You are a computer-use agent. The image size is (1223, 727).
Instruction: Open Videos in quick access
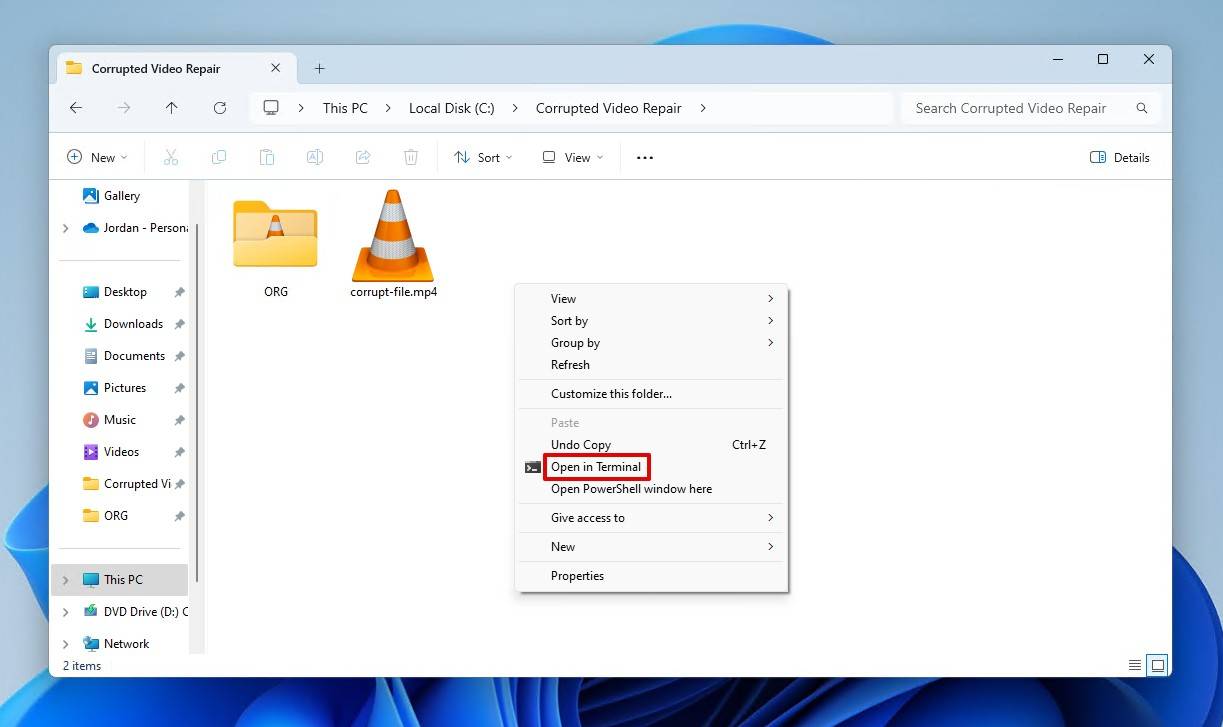coord(121,452)
